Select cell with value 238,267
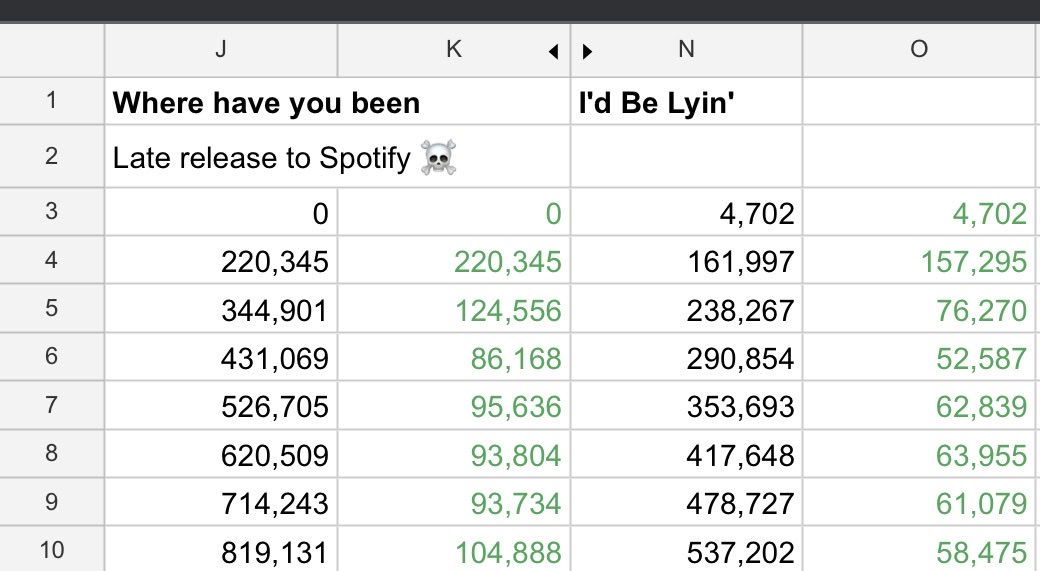1040x571 pixels. tap(686, 308)
